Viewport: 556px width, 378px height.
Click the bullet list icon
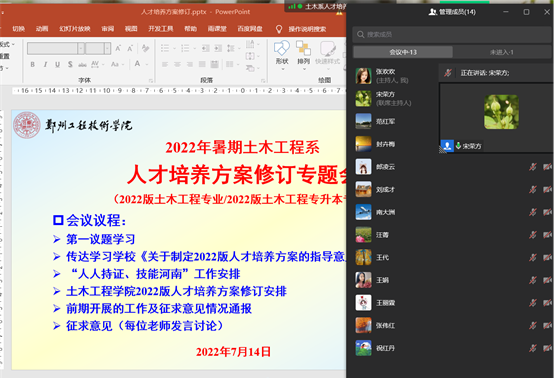pyautogui.click(x=165, y=48)
